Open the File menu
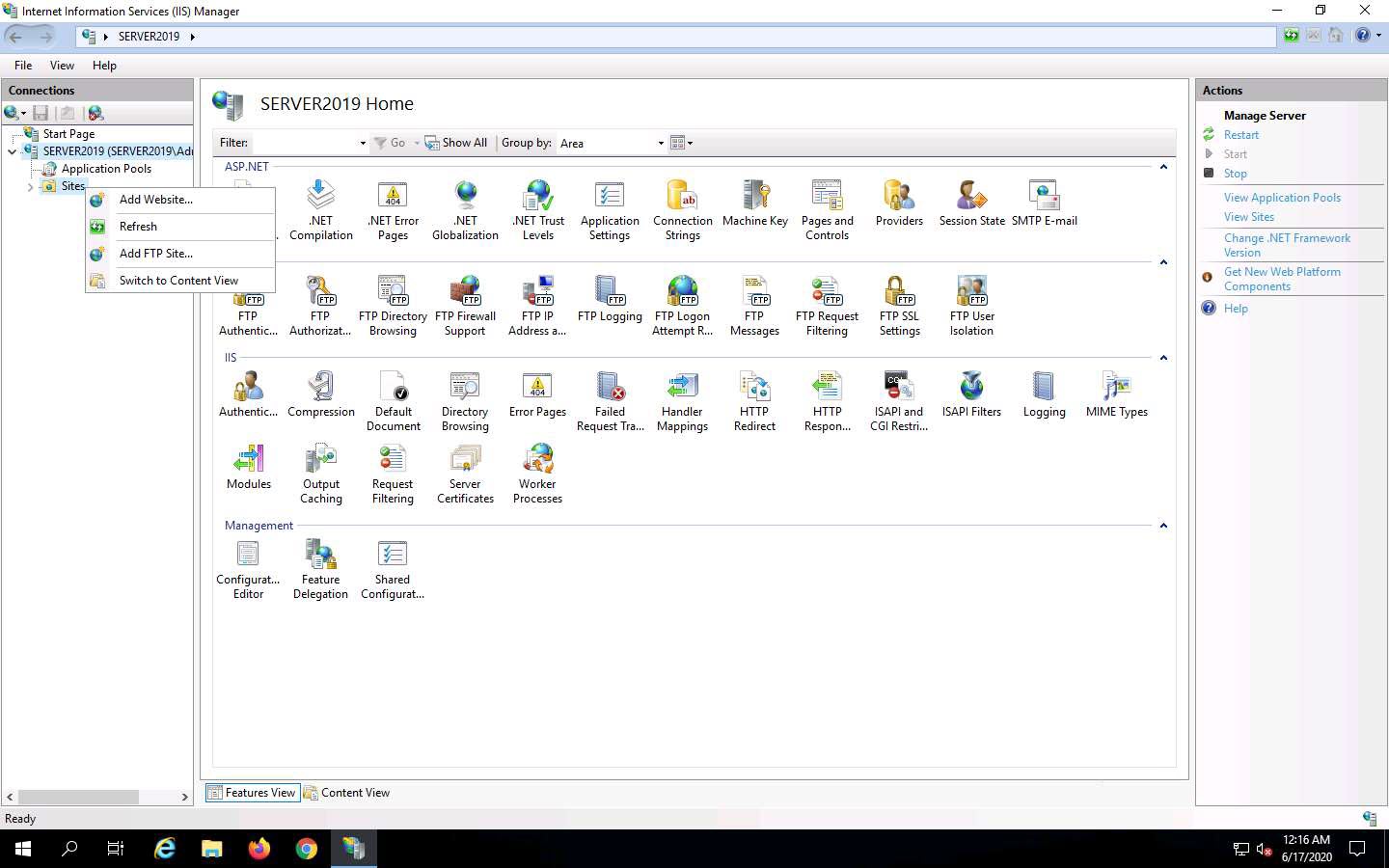This screenshot has height=868, width=1389. click(23, 66)
